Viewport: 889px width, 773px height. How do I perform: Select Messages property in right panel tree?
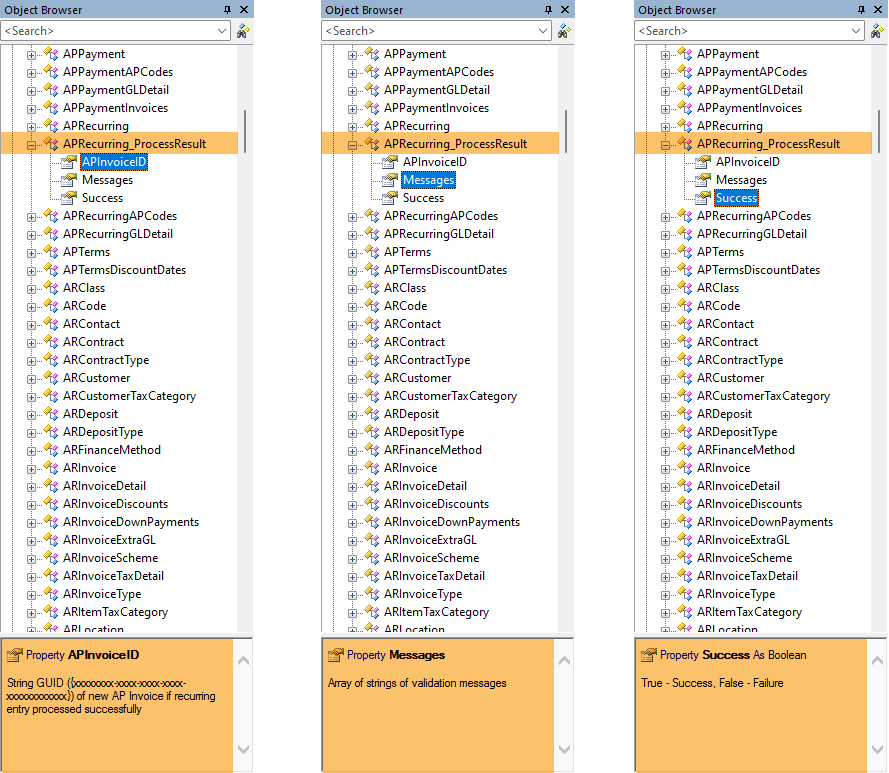click(x=741, y=180)
